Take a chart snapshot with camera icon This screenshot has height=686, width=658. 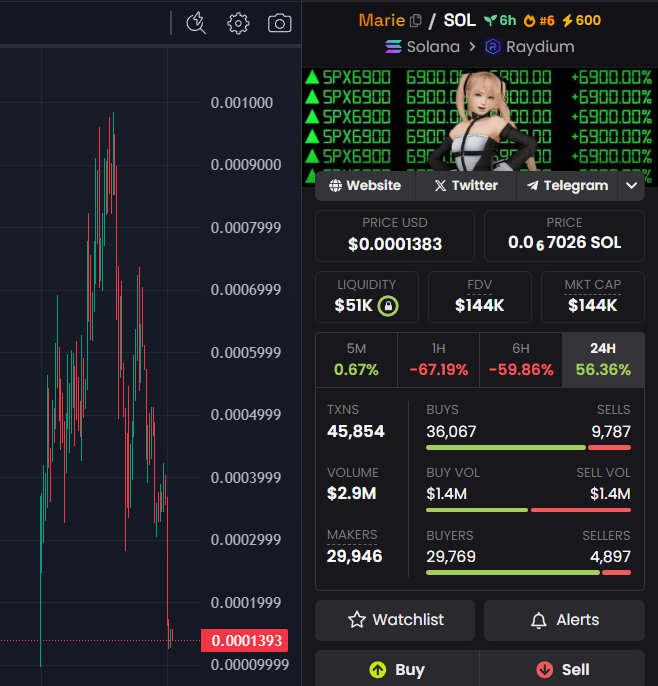[x=280, y=23]
